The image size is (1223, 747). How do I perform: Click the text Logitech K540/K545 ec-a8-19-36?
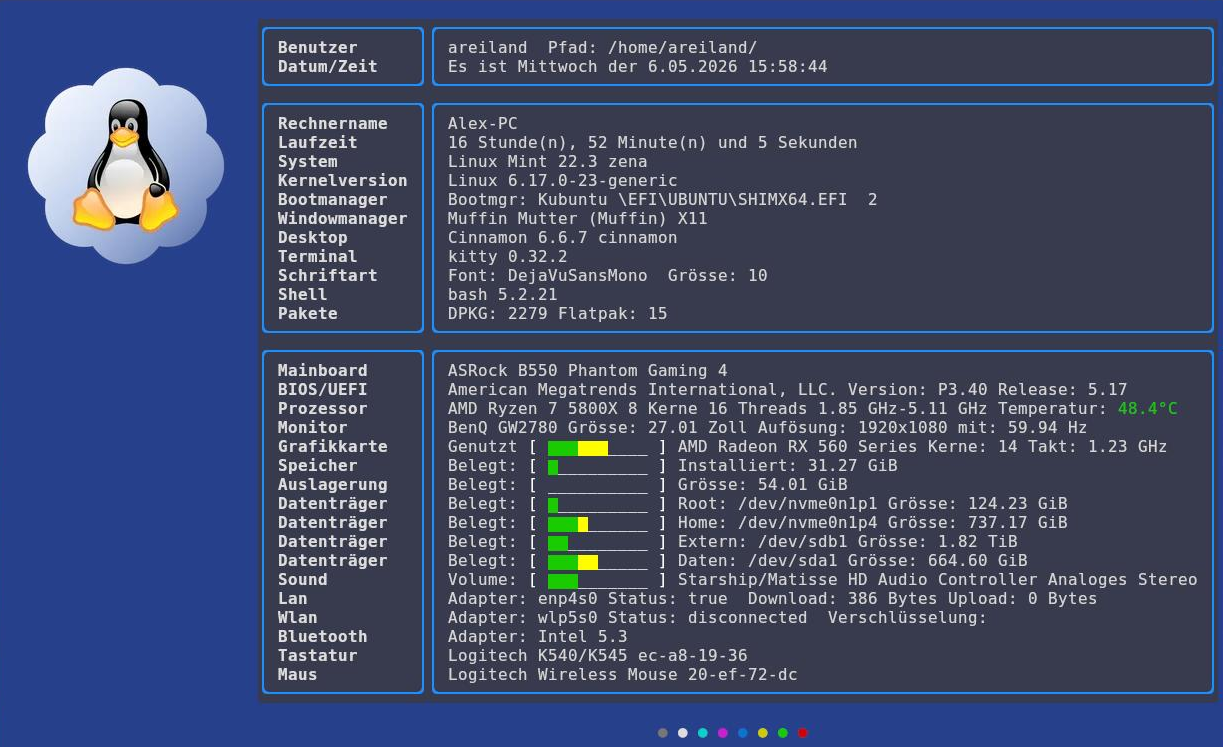click(598, 656)
